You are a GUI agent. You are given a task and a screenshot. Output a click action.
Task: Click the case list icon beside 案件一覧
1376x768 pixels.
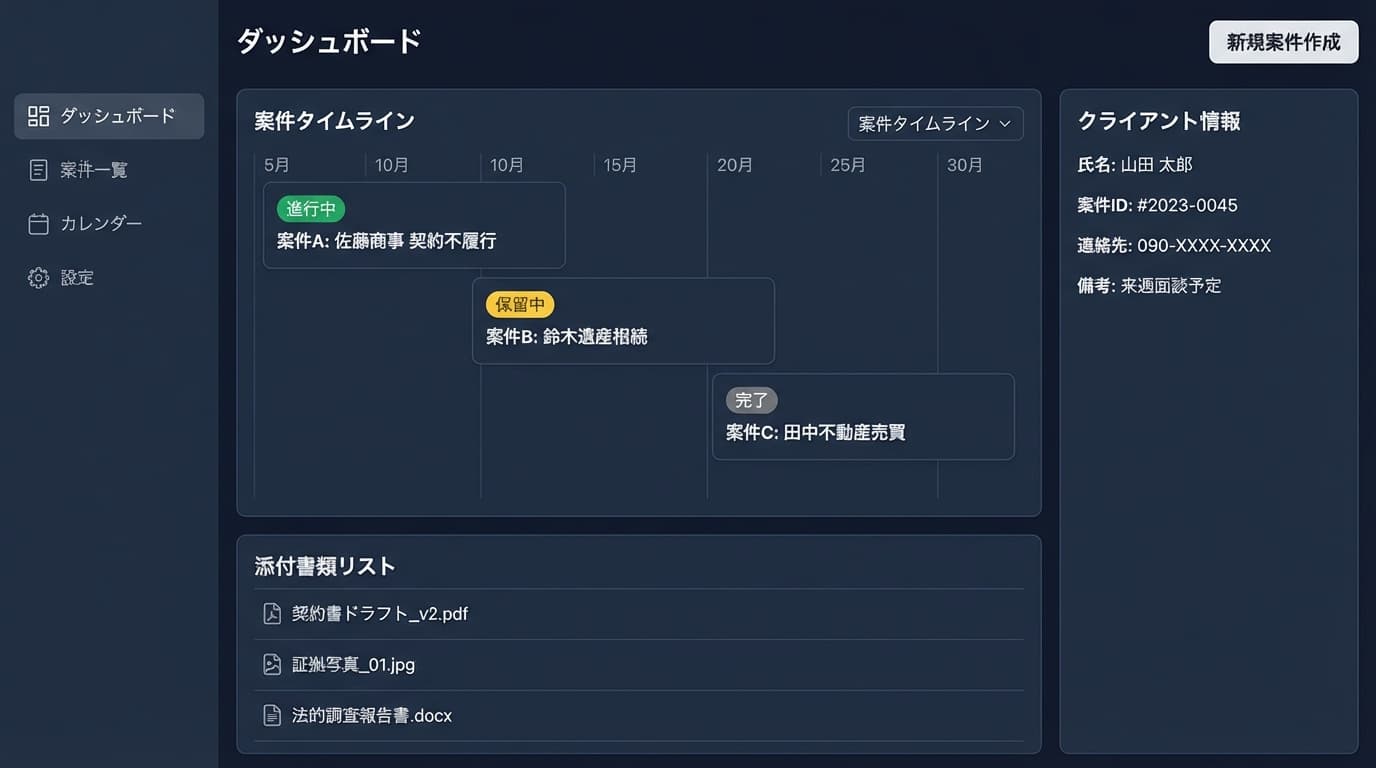(x=38, y=169)
